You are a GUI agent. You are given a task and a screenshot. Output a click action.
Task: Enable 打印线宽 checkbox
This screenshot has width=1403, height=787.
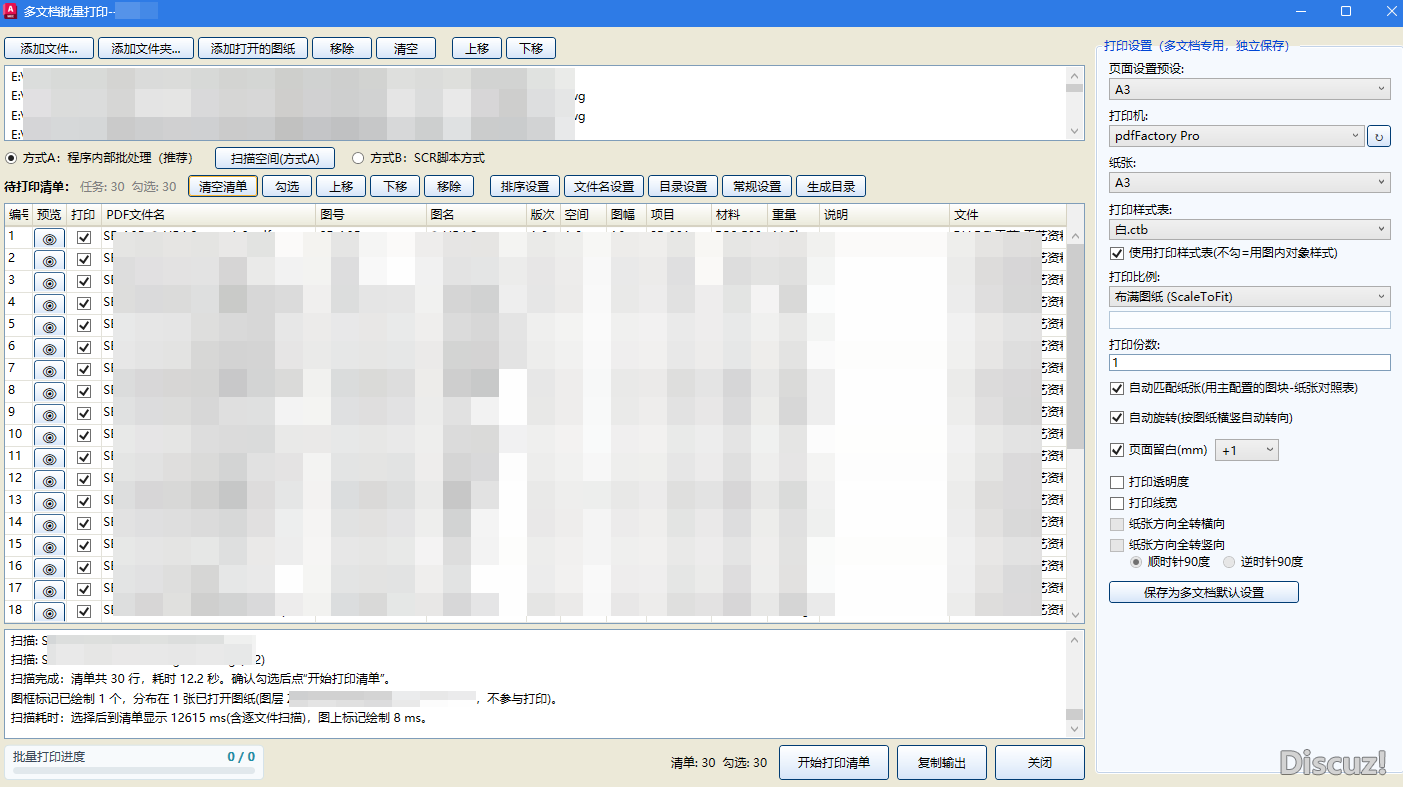point(1117,503)
